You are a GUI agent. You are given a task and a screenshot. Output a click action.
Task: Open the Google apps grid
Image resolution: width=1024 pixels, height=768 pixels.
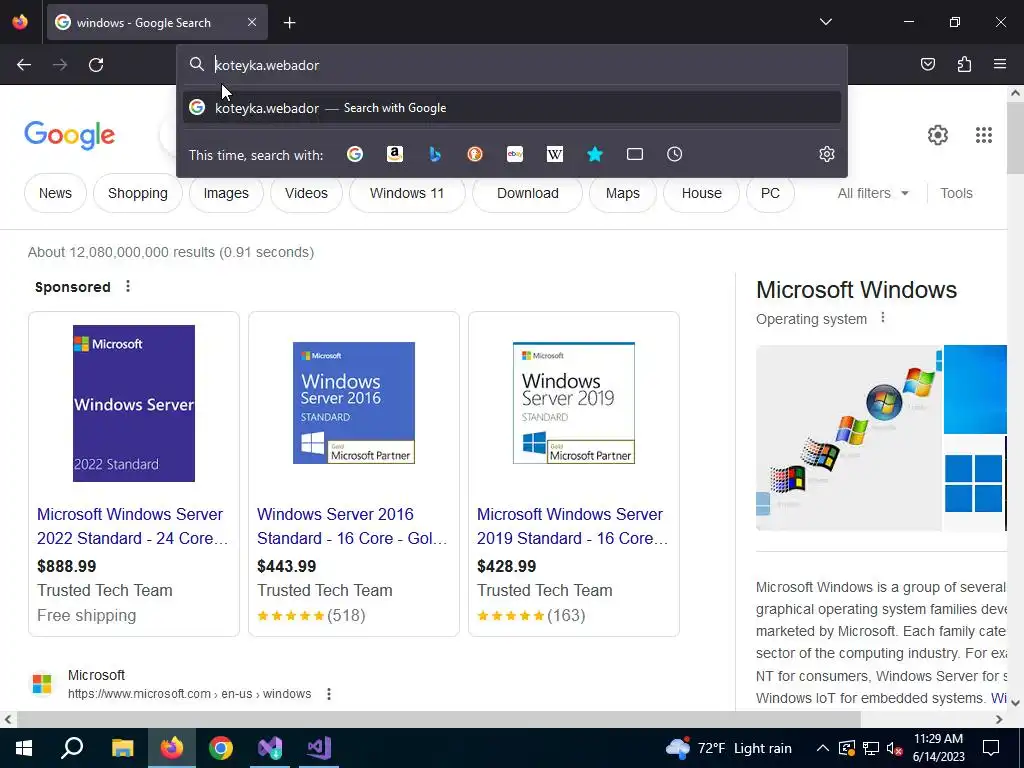click(x=984, y=135)
